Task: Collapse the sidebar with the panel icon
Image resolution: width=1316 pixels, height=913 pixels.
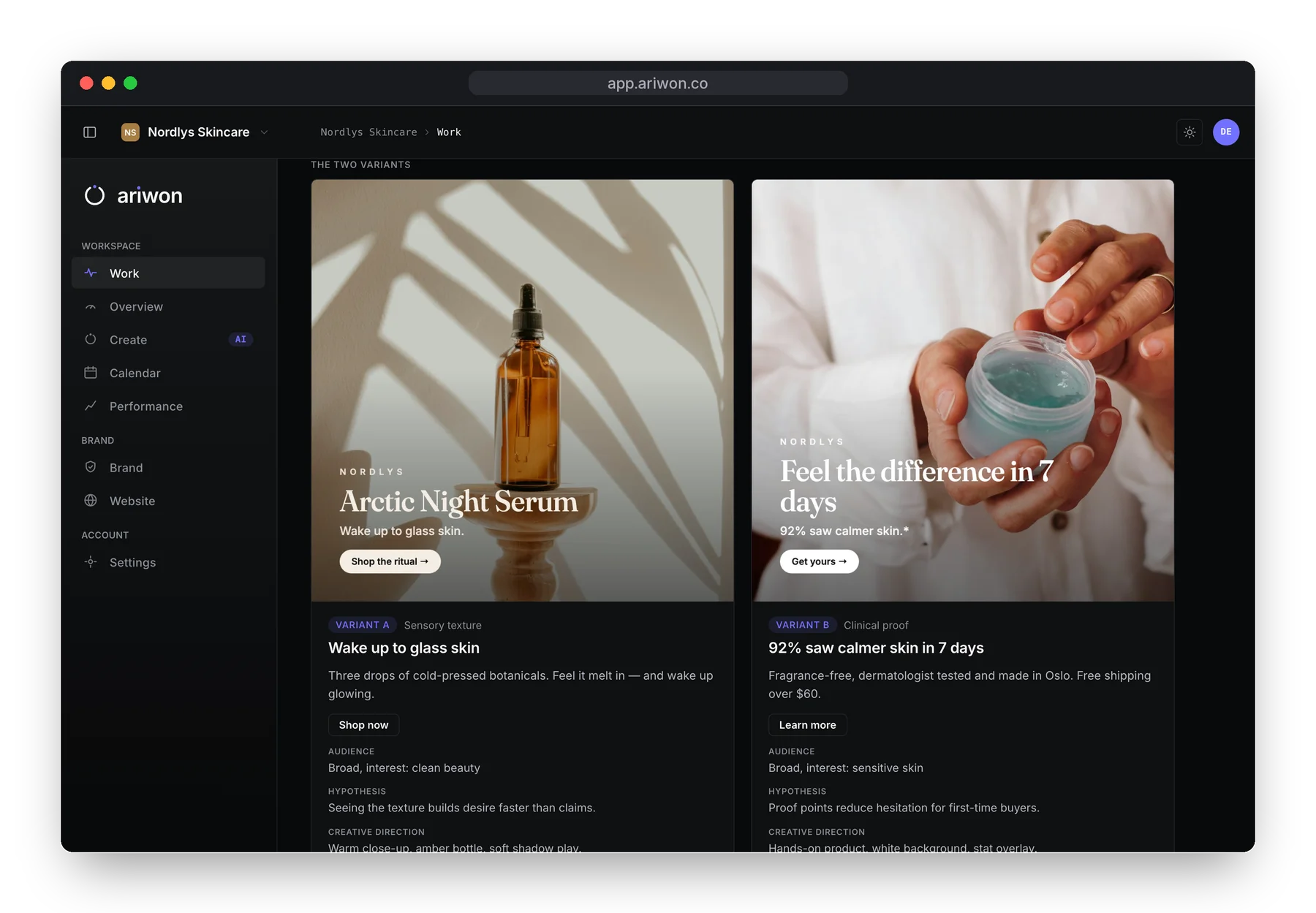Action: click(90, 132)
